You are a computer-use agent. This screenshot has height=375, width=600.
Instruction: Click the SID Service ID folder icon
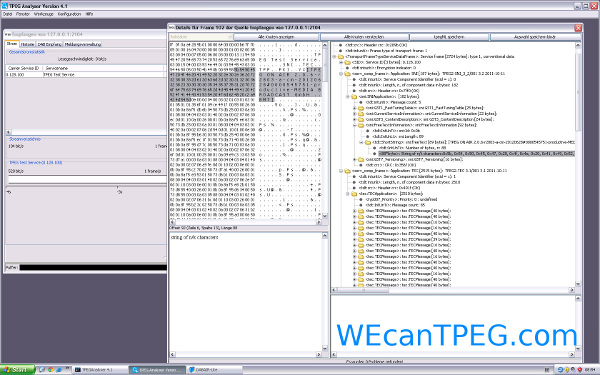(347, 62)
